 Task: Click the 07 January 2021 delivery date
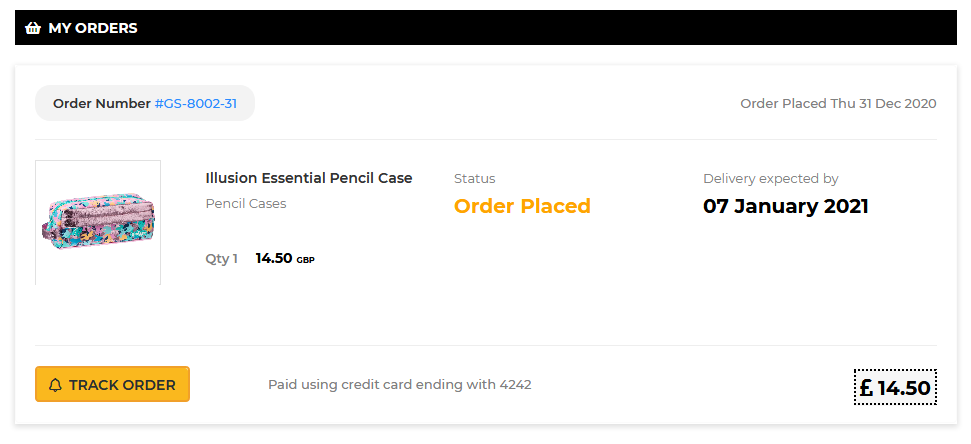click(x=786, y=206)
